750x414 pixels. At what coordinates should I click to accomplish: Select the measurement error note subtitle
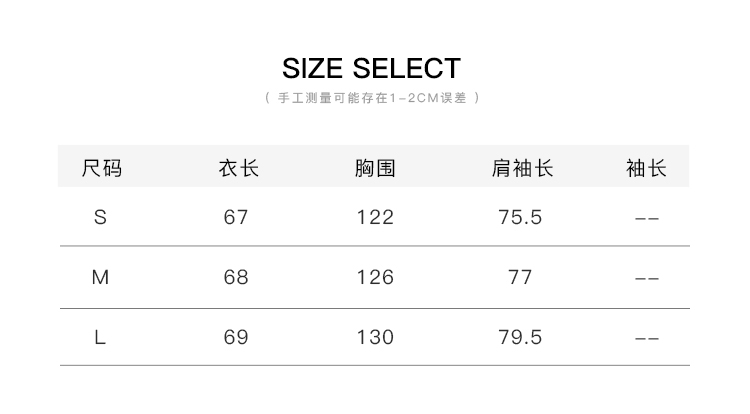[372, 98]
